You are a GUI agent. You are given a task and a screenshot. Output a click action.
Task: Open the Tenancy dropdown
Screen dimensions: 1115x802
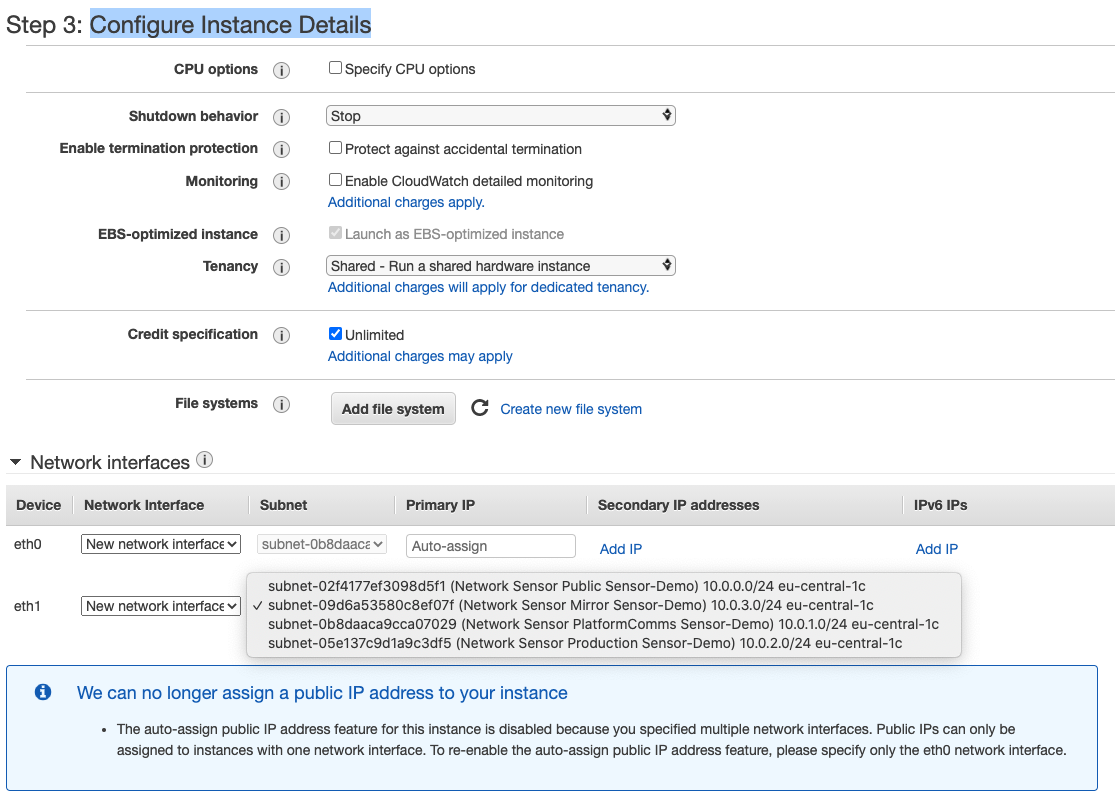(x=501, y=266)
